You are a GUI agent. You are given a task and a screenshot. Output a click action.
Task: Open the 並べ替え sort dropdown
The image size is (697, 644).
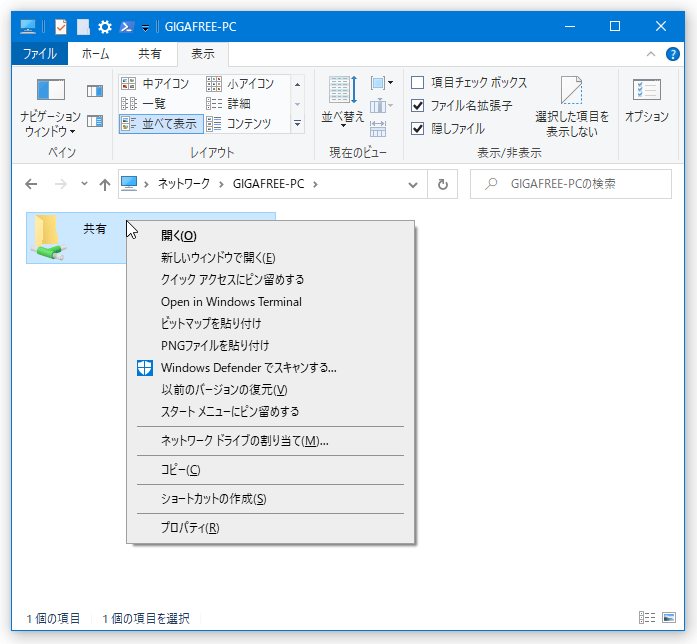point(343,102)
